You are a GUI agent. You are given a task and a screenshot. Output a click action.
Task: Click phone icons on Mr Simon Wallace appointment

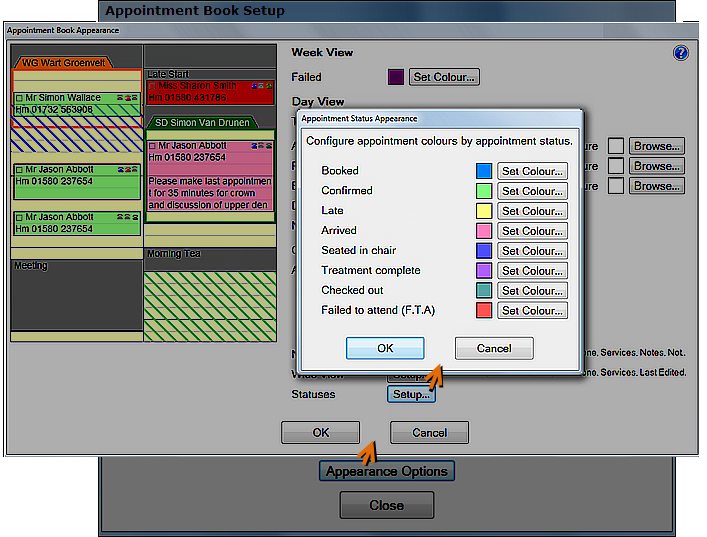tap(127, 98)
